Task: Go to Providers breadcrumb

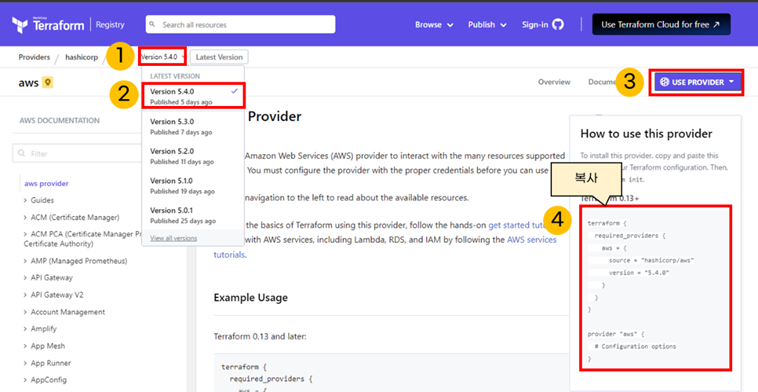Action: coord(34,57)
